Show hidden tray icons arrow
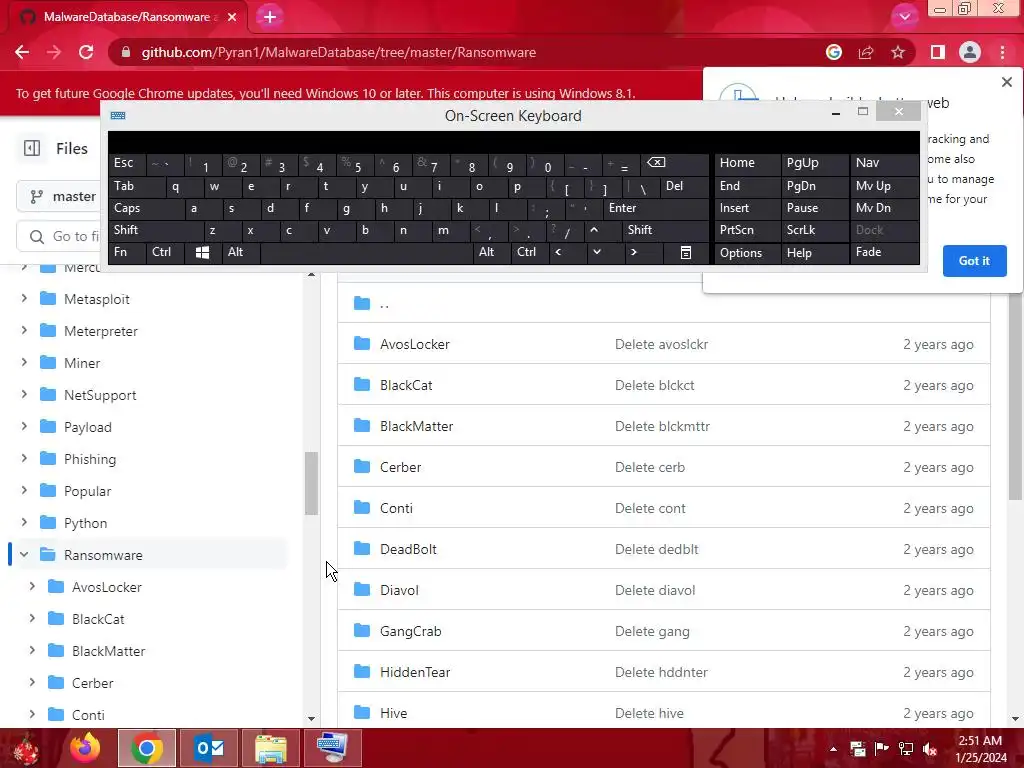1024x768 pixels. 833,749
